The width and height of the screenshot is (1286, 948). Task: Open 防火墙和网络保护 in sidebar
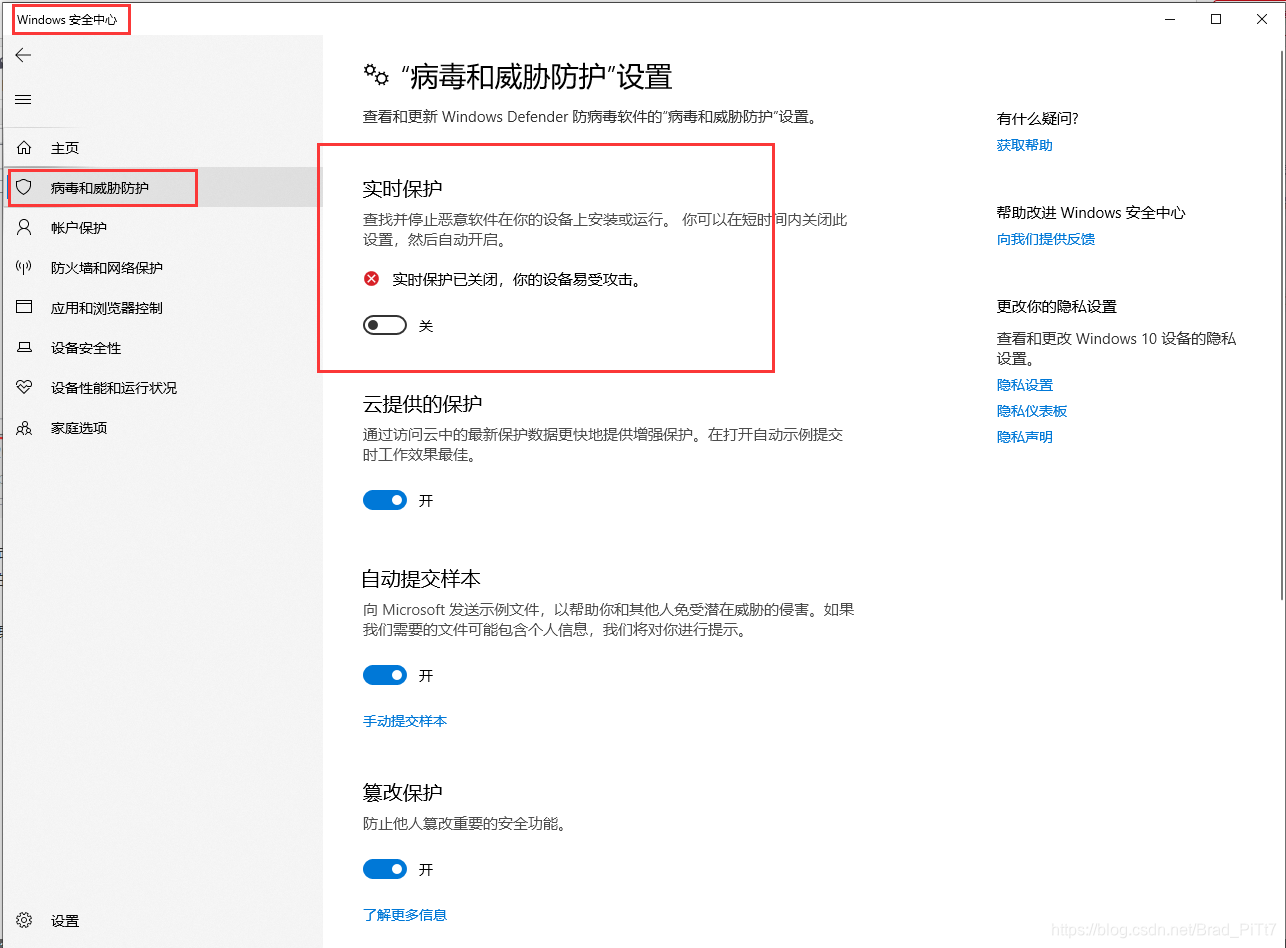[162, 267]
